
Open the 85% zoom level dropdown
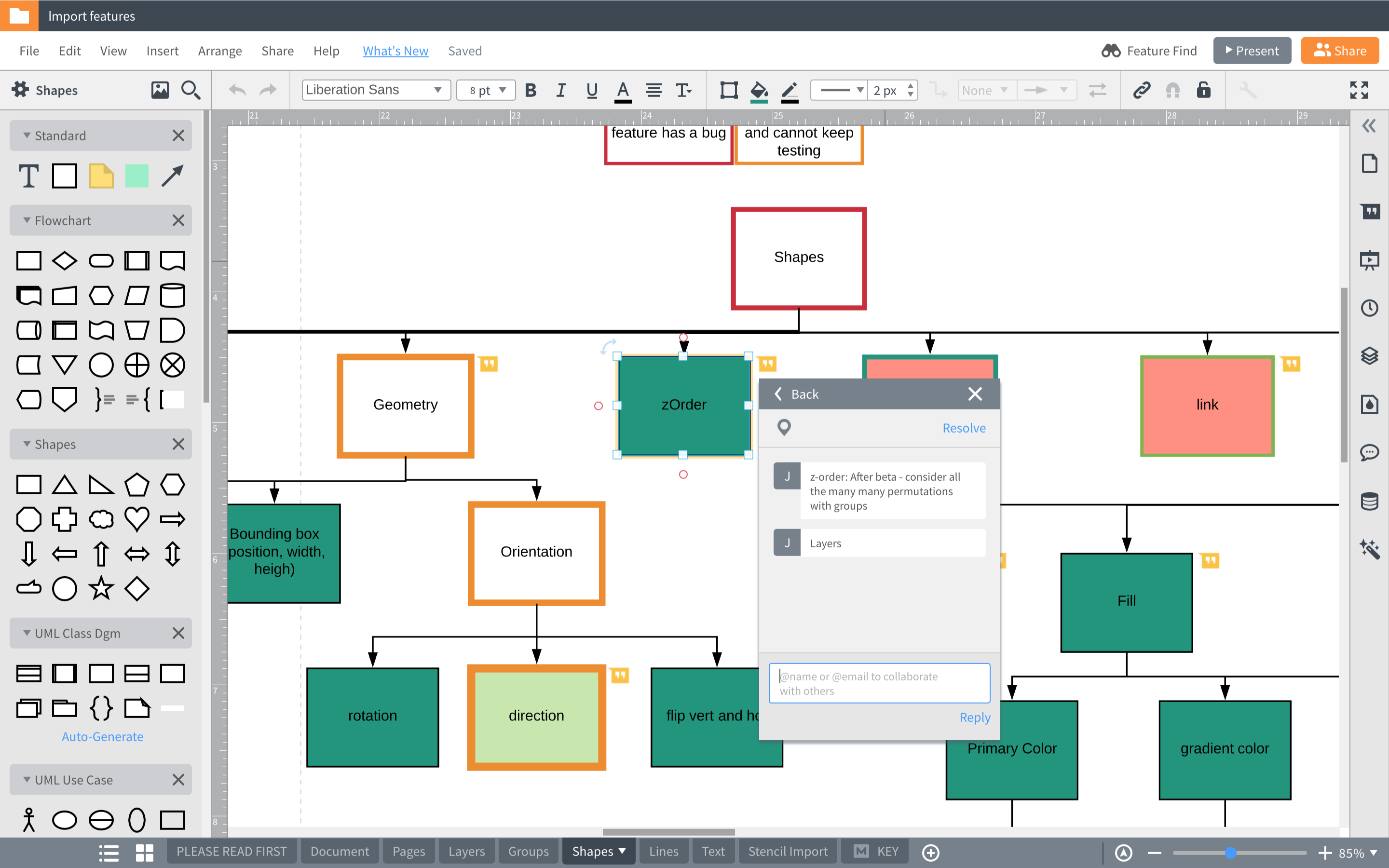(x=1359, y=853)
